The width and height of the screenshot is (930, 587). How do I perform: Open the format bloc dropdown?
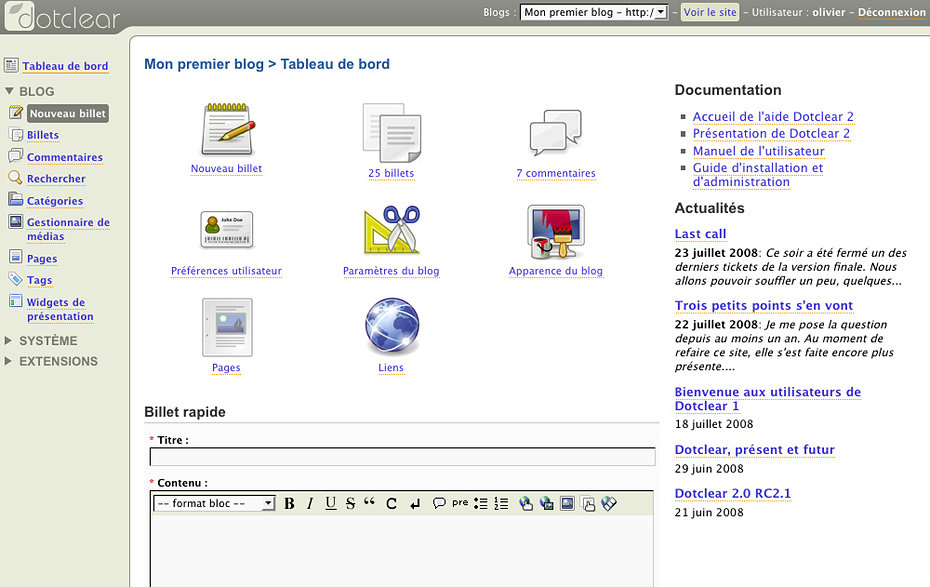coord(214,504)
